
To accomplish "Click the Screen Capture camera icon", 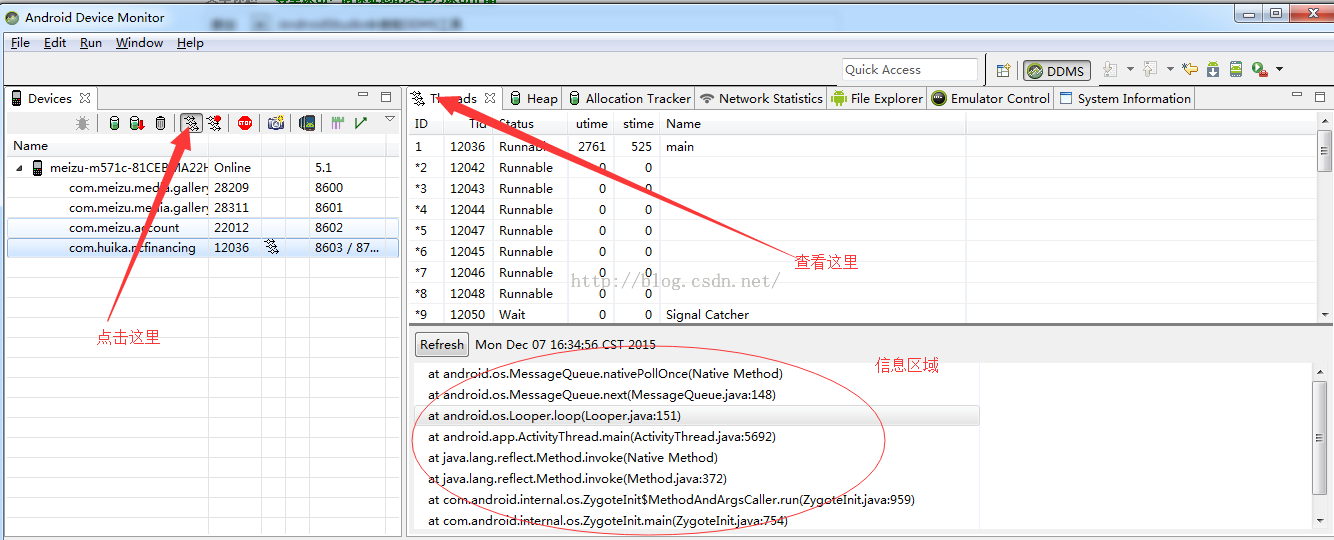I will tap(275, 123).
